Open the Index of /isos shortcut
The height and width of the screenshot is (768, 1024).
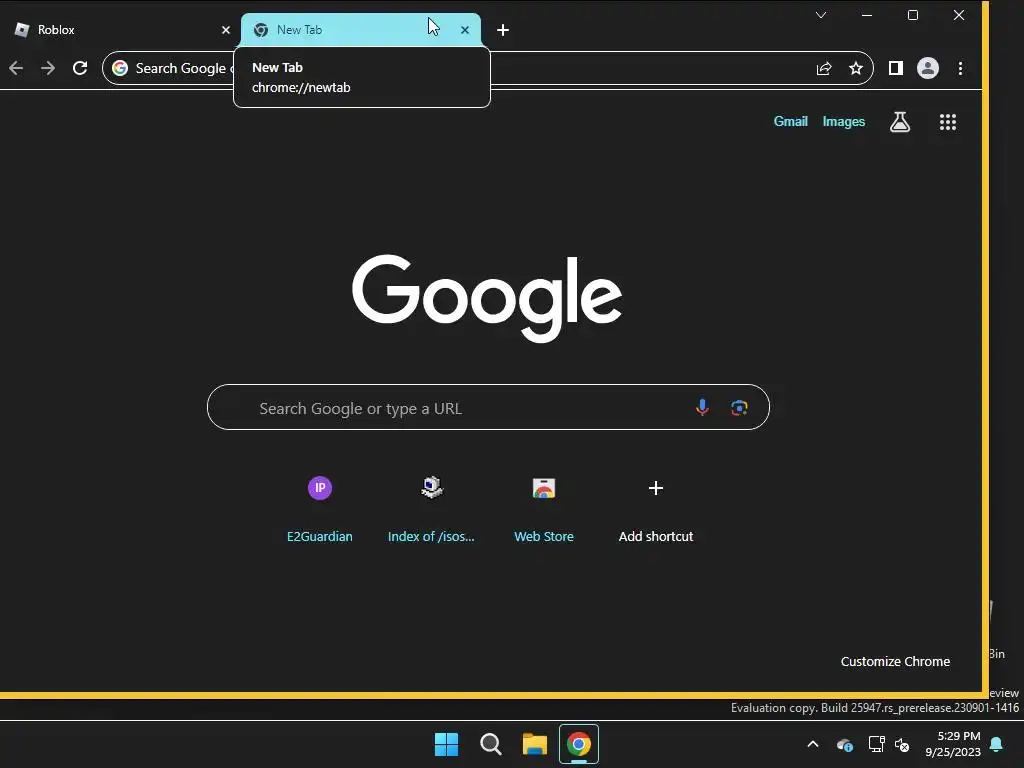(431, 508)
